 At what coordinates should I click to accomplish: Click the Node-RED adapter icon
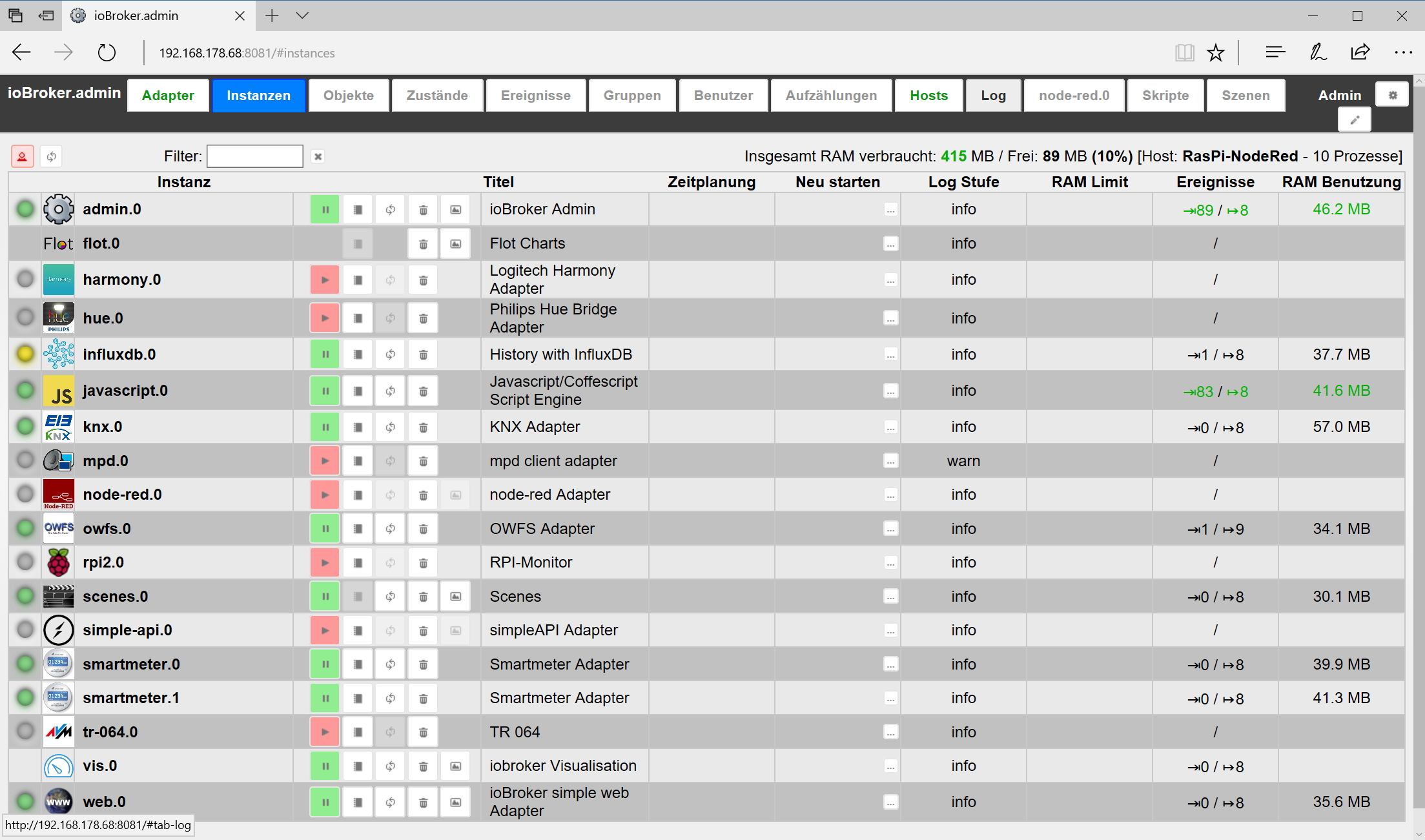[x=58, y=494]
